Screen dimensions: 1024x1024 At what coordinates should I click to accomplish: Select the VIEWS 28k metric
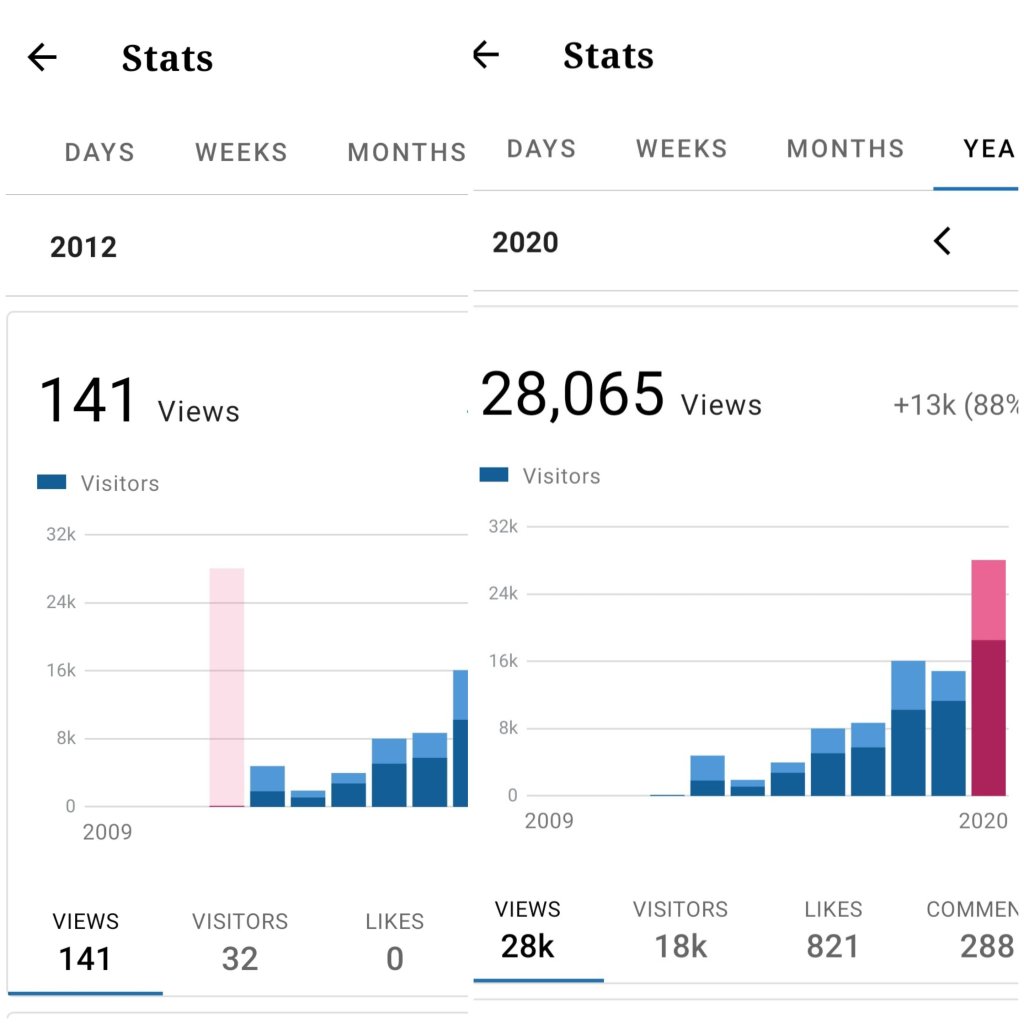coord(528,930)
